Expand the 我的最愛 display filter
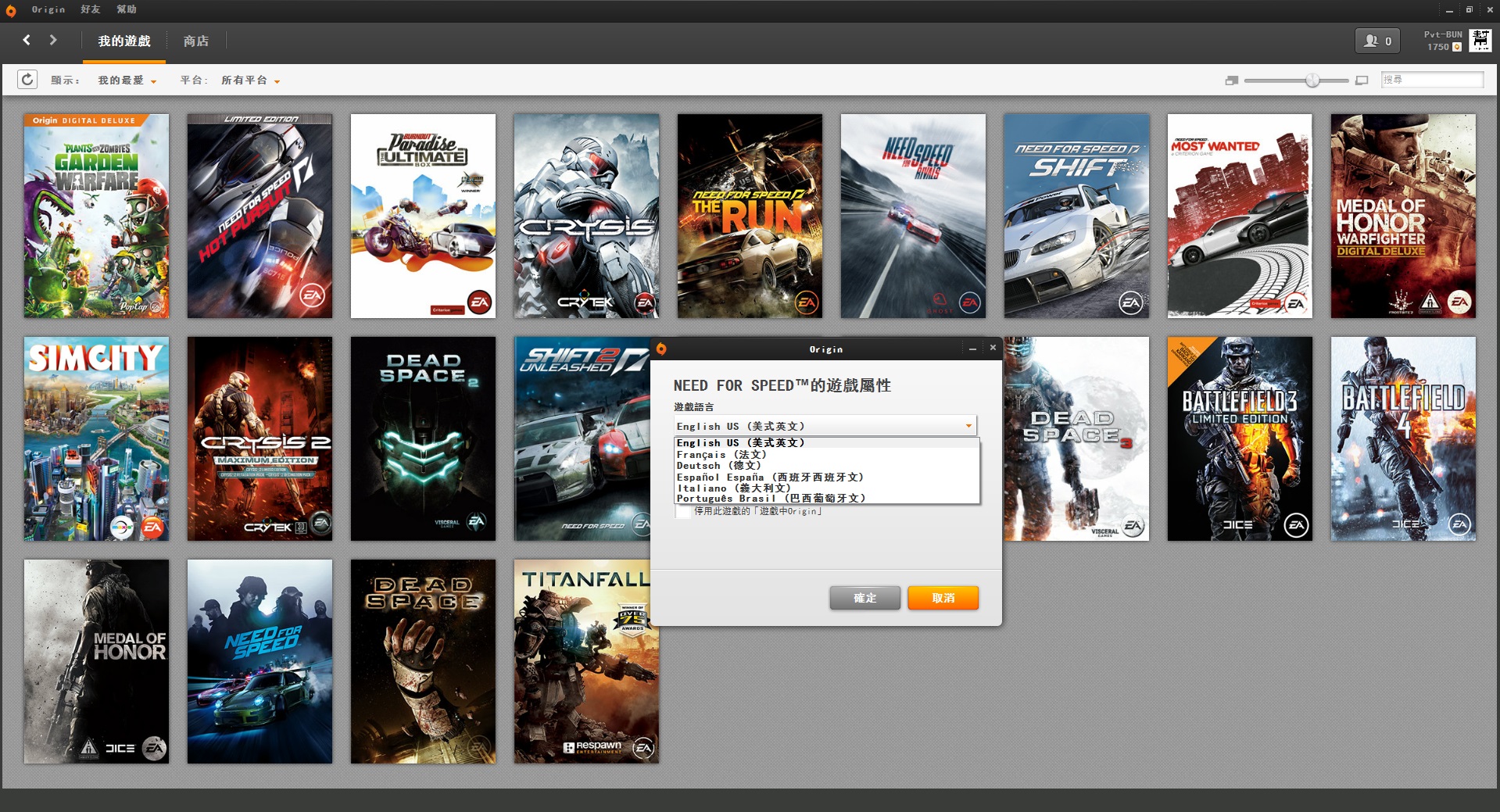The image size is (1500, 812). pos(127,80)
